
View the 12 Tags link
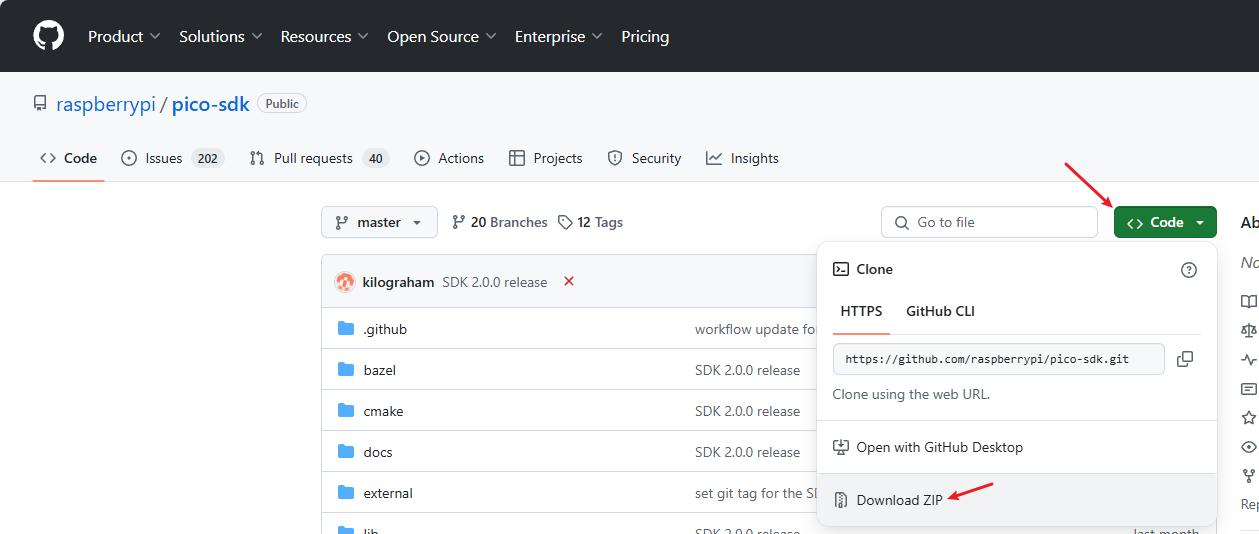pyautogui.click(x=590, y=222)
